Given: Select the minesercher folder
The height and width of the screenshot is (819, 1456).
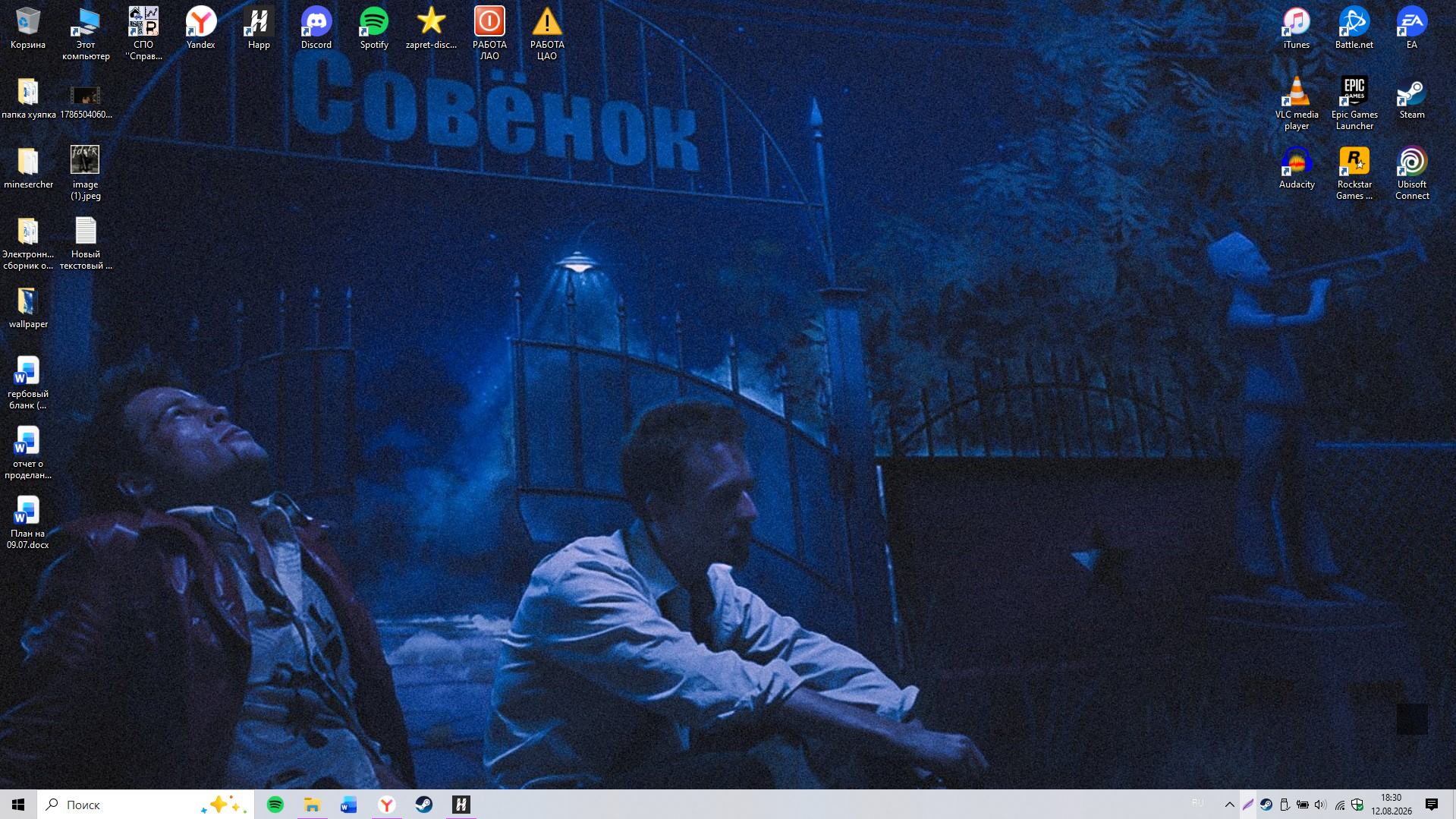Looking at the screenshot, I should [28, 169].
